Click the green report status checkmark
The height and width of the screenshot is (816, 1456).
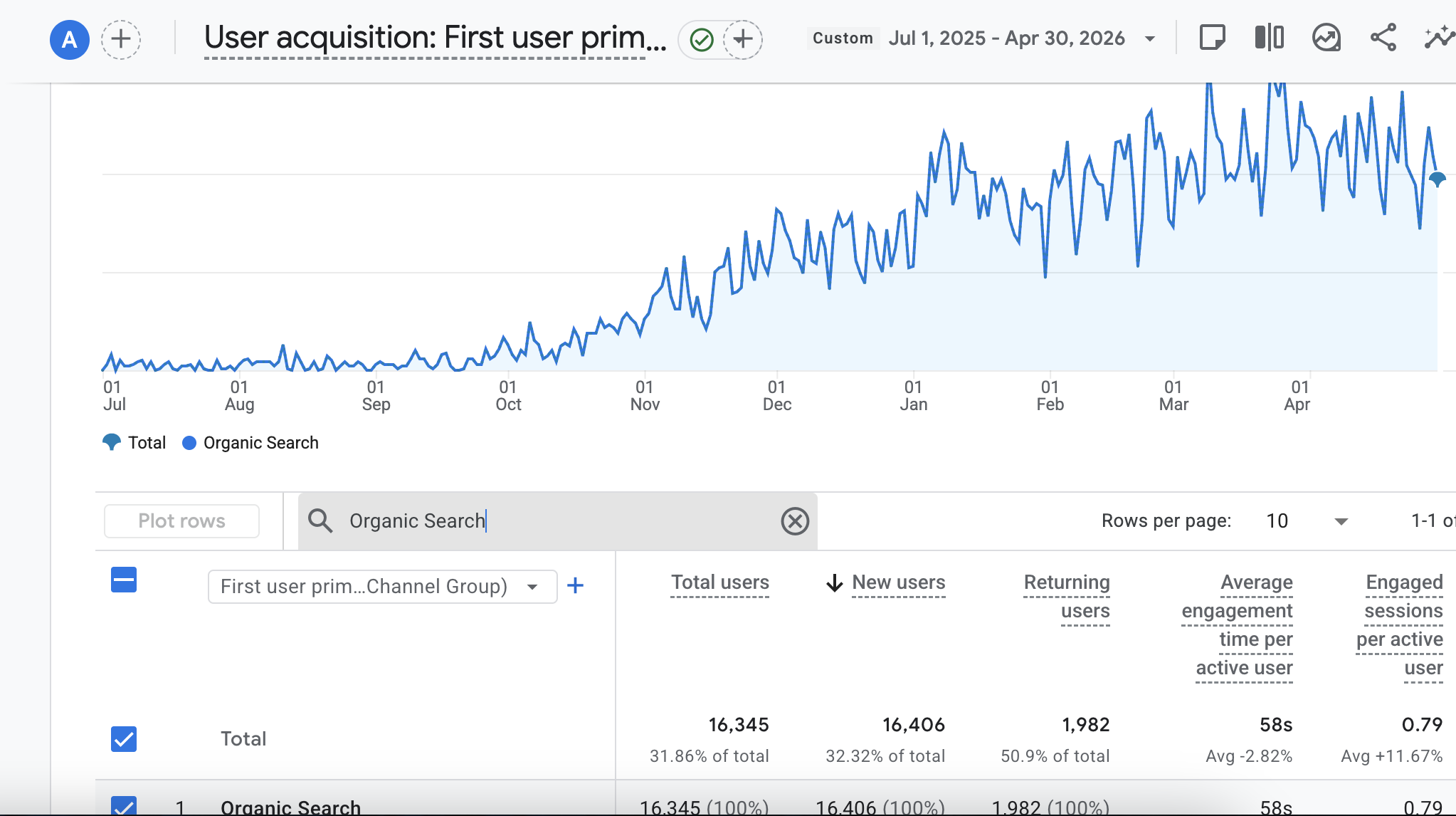tap(702, 39)
